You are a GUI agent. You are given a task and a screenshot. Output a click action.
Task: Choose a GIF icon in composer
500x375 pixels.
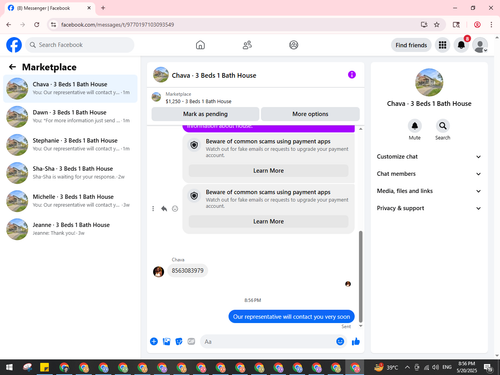(x=191, y=341)
